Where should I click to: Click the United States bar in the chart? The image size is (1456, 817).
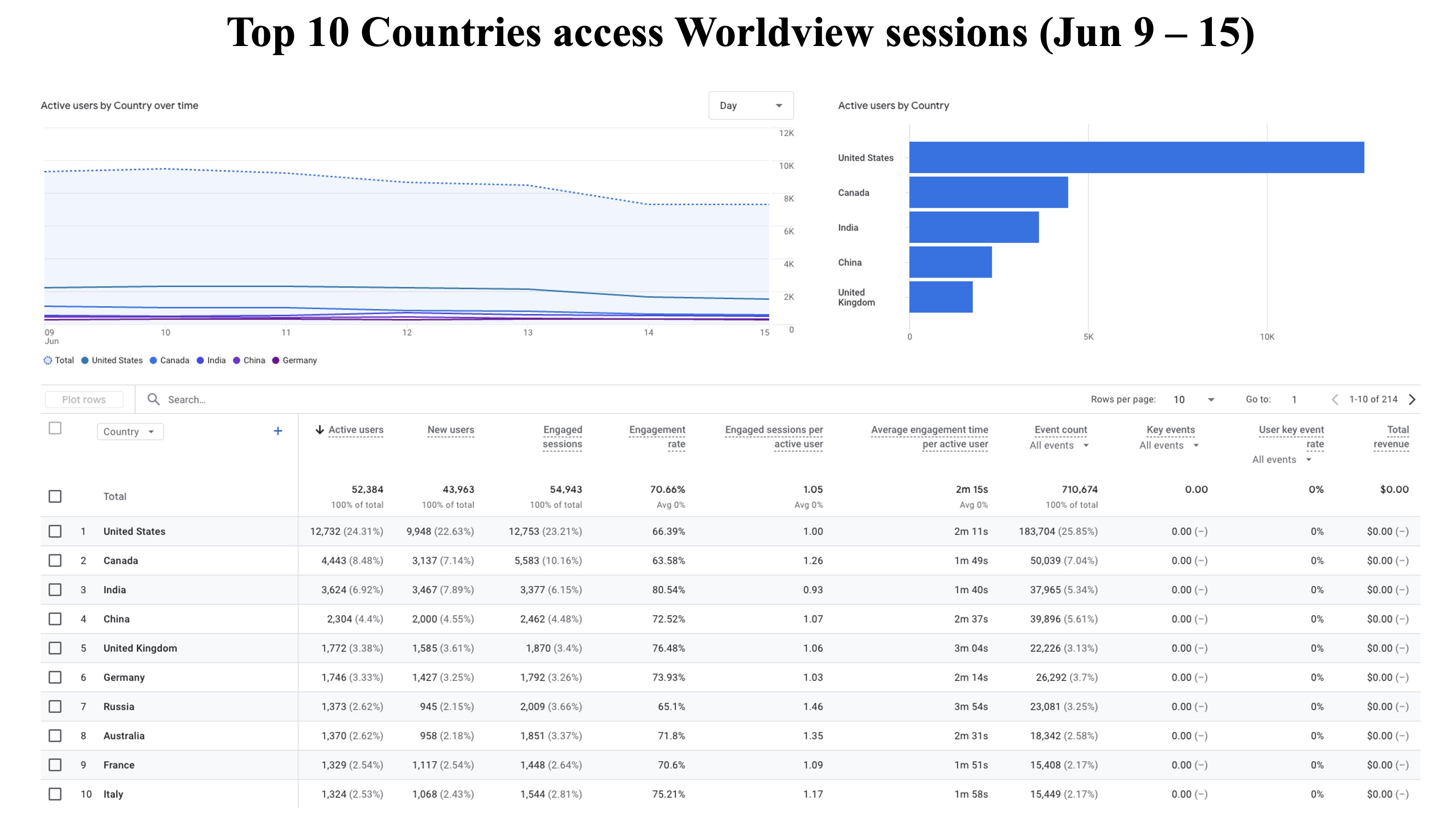(1136, 157)
